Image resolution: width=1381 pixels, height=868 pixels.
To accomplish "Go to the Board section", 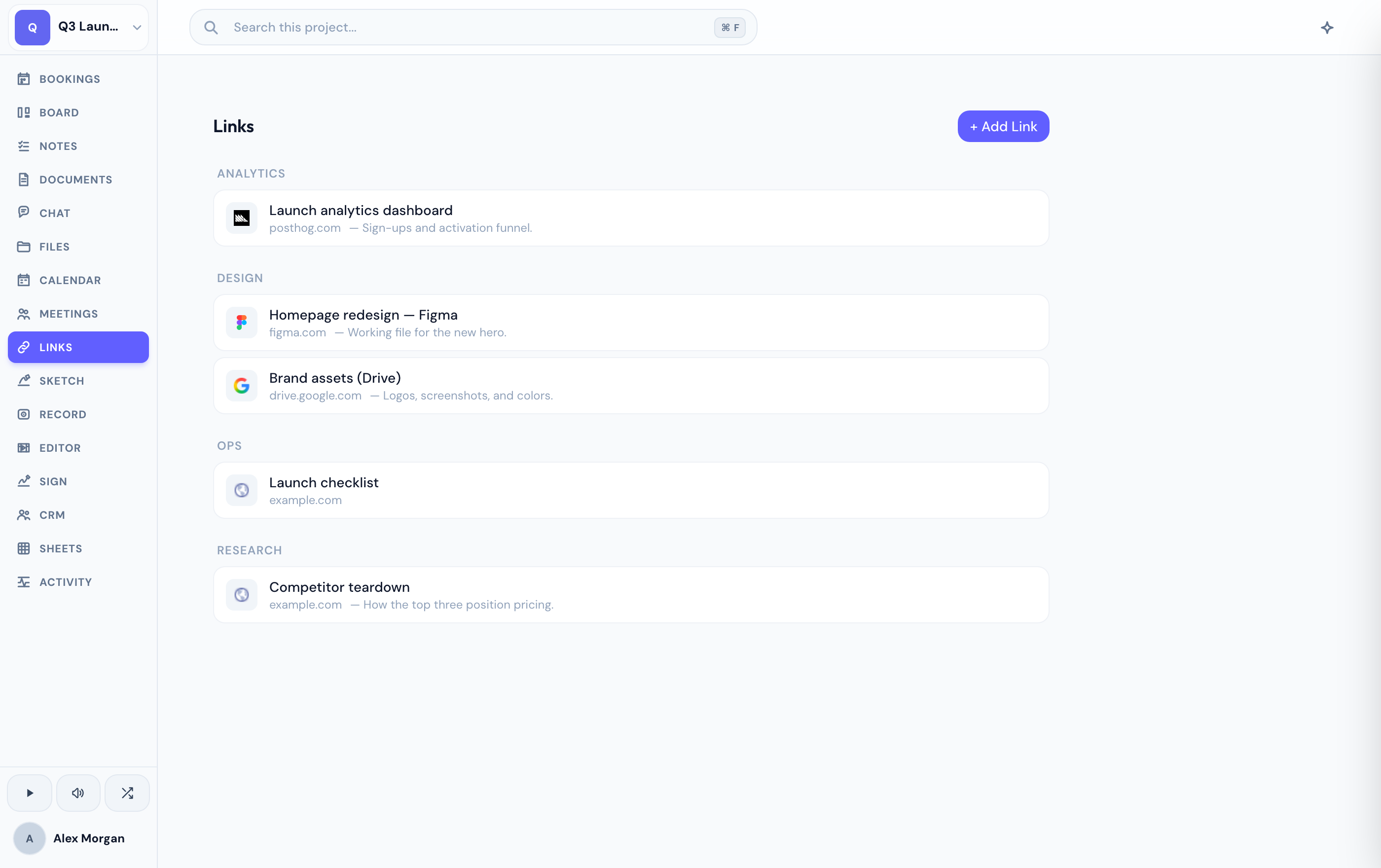I will point(78,112).
